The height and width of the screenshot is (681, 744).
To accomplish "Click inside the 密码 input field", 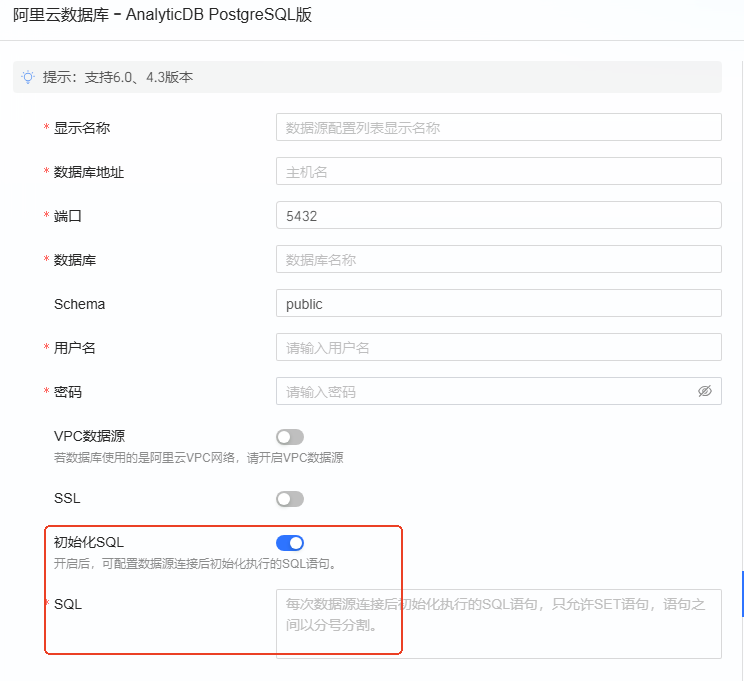I will pos(485,391).
